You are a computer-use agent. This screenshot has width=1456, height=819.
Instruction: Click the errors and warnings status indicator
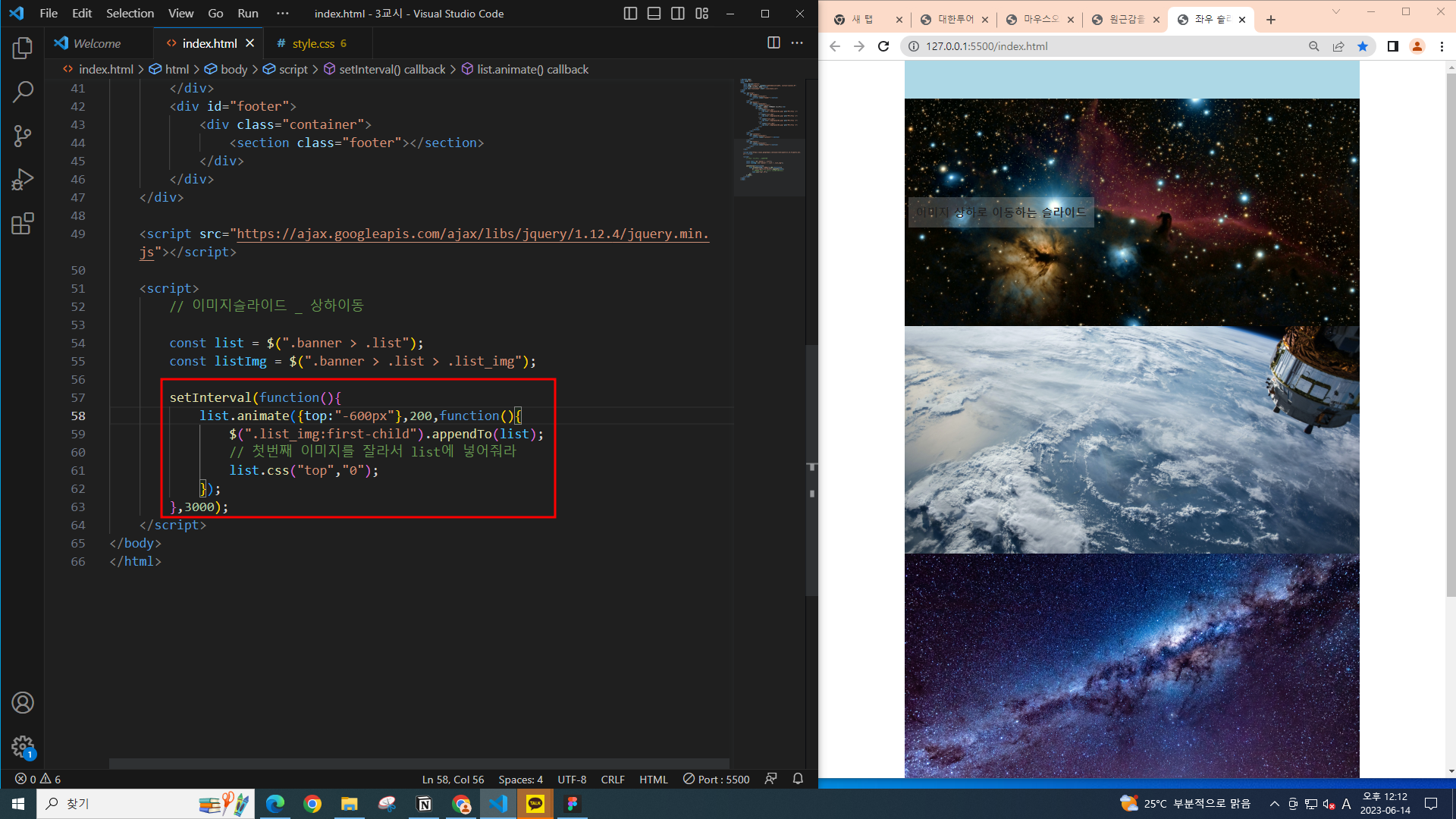click(38, 780)
